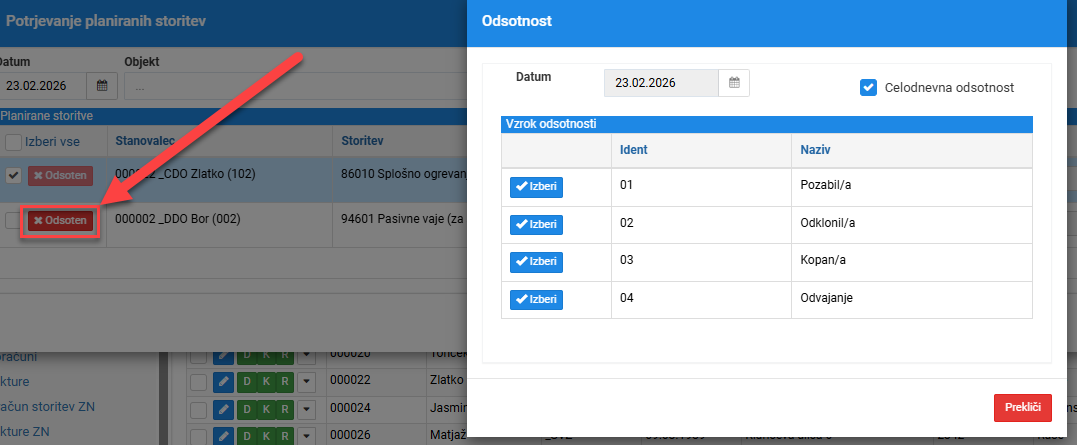The width and height of the screenshot is (1077, 445).
Task: Choose Izberi for reason 01 Pozabil/a
Action: (536, 187)
